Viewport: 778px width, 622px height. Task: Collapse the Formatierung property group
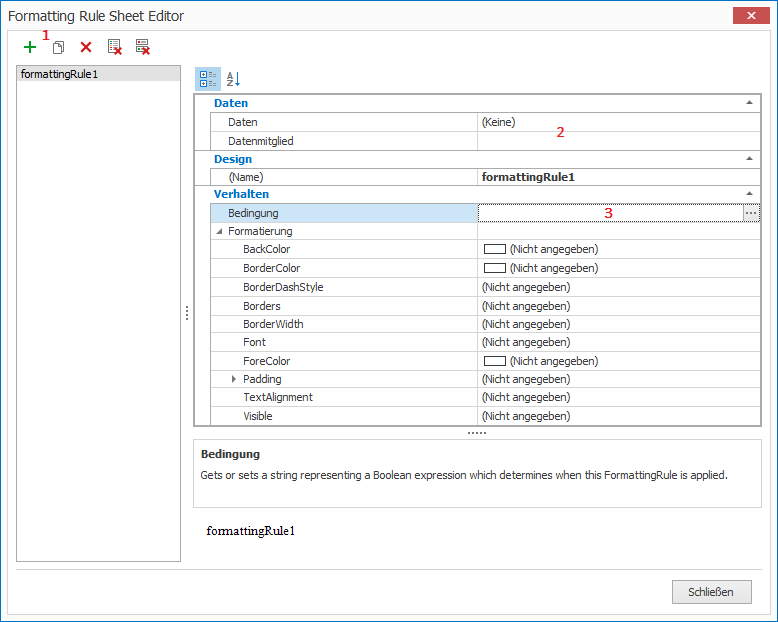pyautogui.click(x=220, y=231)
